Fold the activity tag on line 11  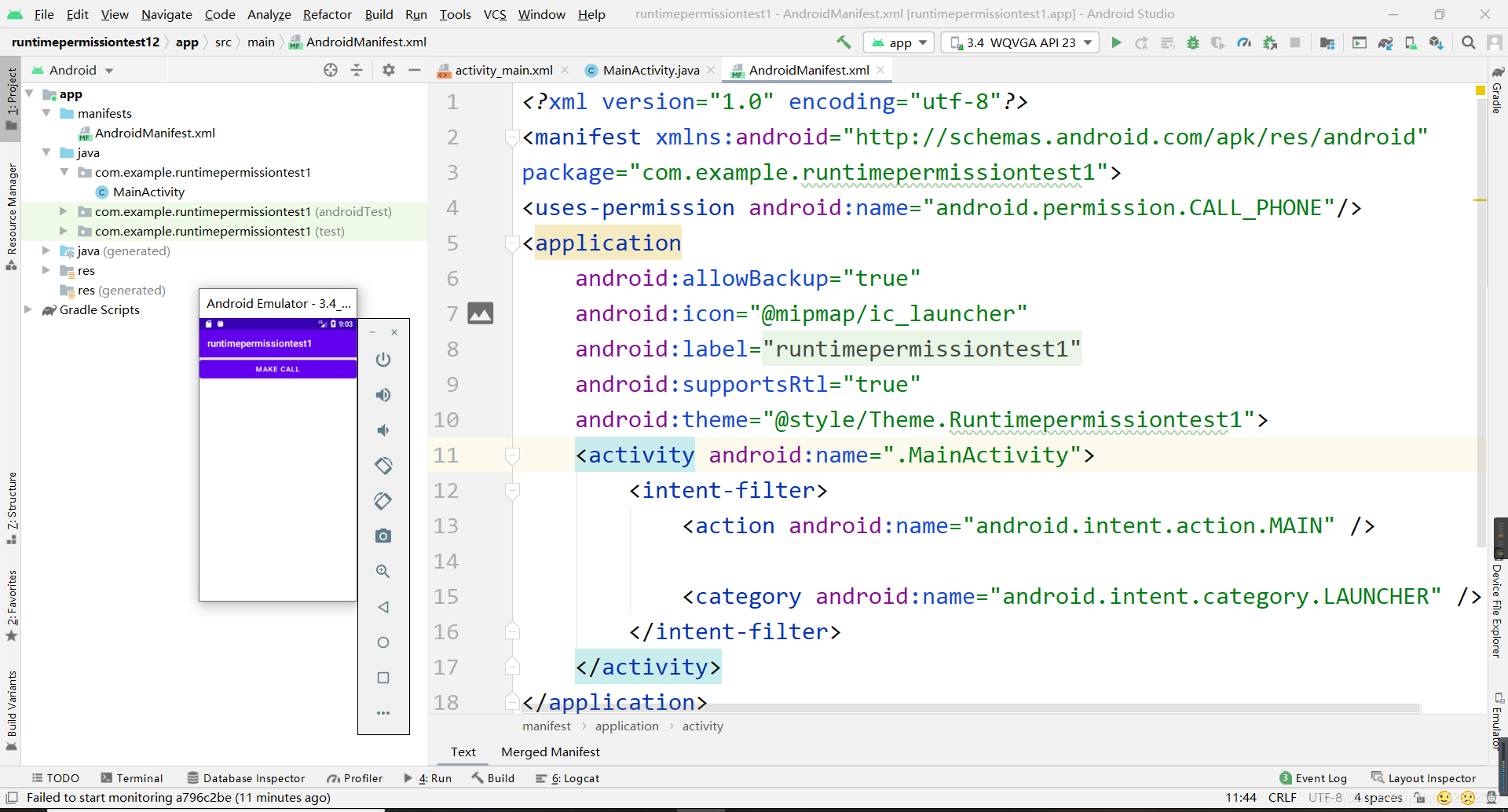tap(512, 455)
